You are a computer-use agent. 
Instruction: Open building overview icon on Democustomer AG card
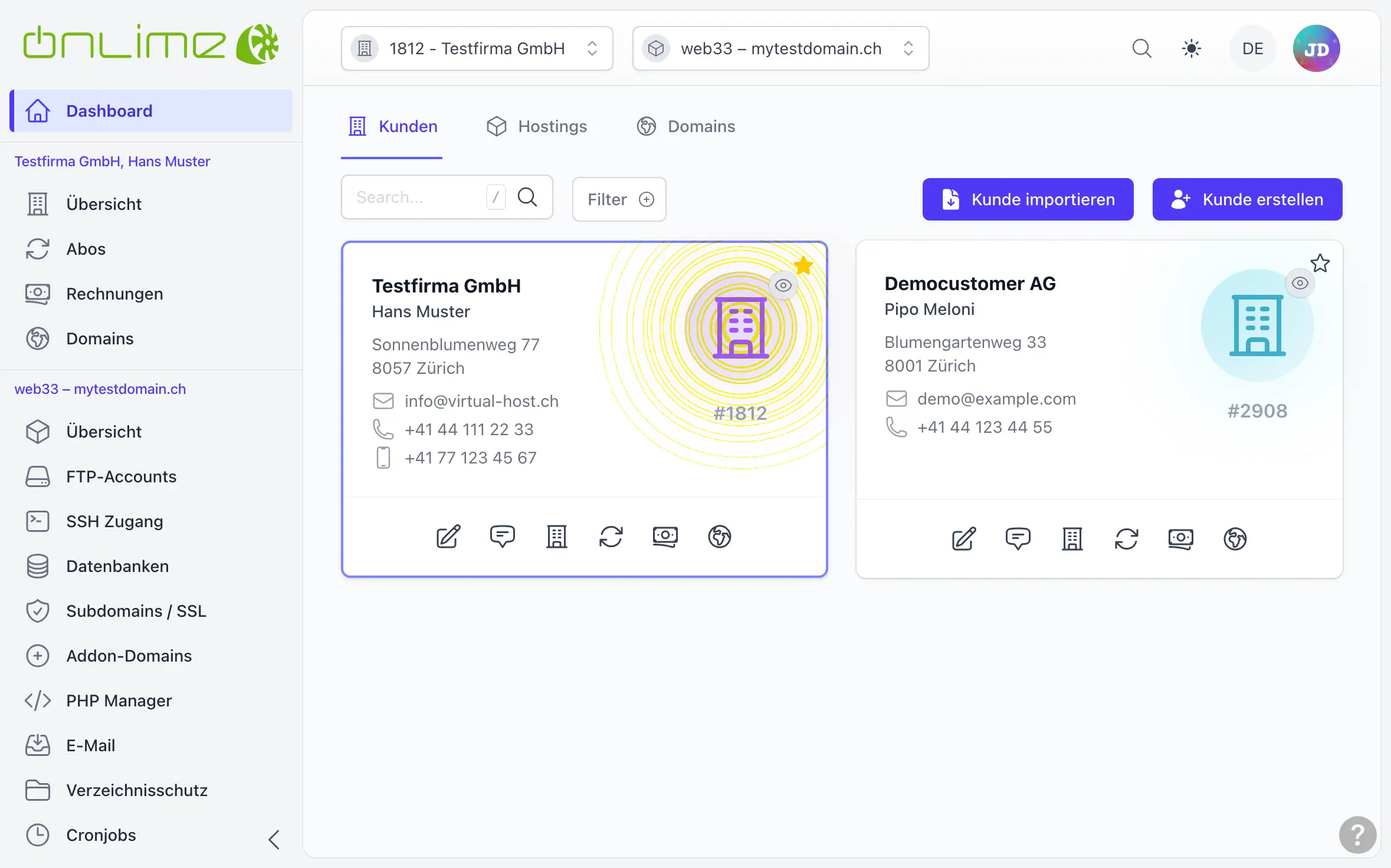tap(1072, 539)
